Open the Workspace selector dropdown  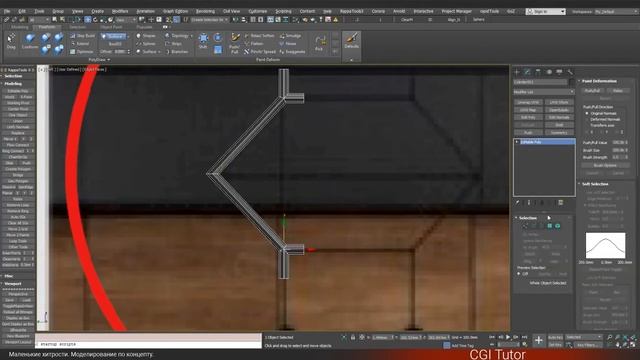point(616,11)
